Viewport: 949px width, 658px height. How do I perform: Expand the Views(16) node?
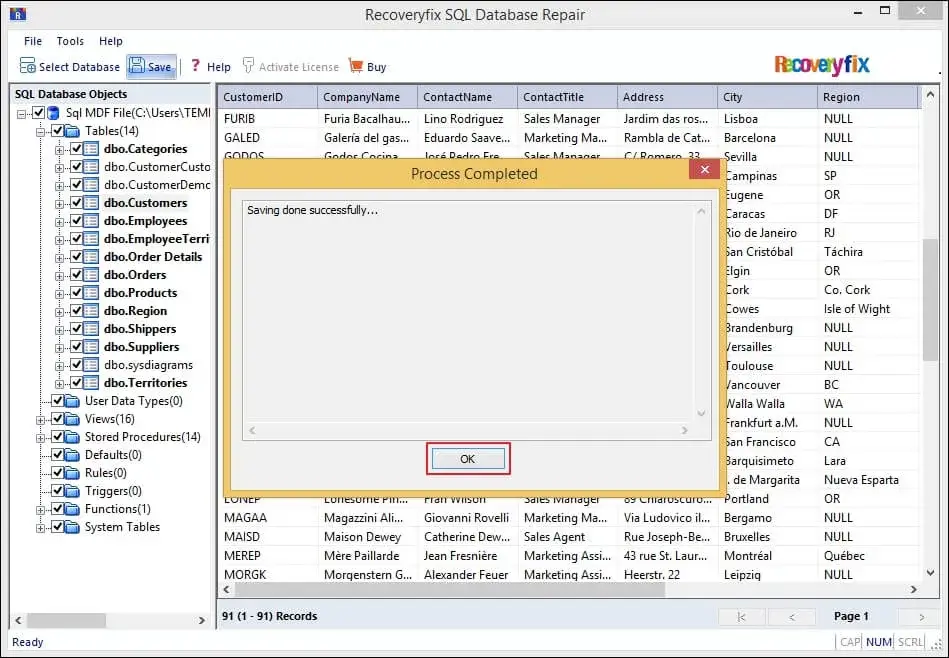pos(41,420)
